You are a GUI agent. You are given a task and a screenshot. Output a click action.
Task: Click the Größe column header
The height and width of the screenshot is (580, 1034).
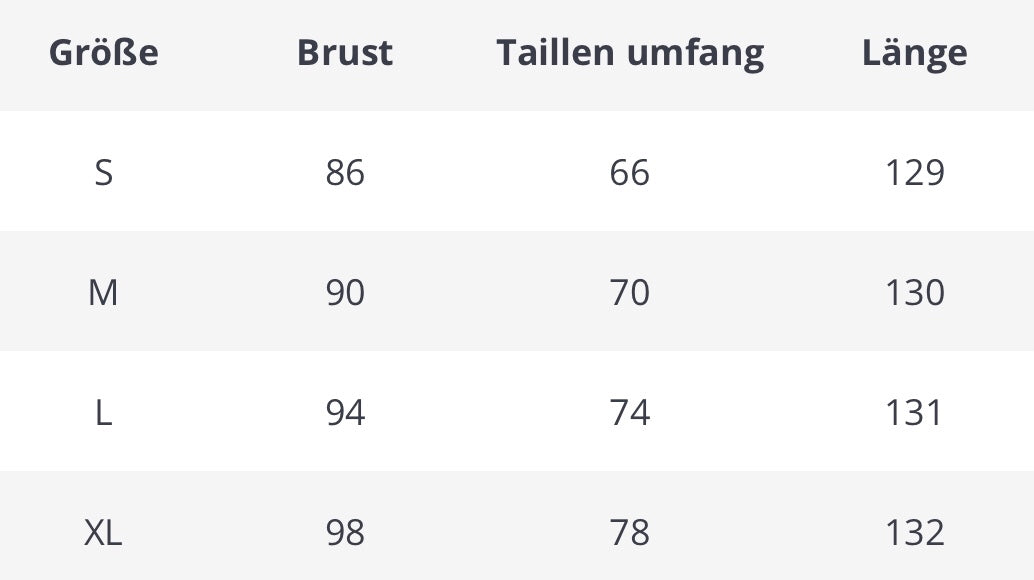103,52
